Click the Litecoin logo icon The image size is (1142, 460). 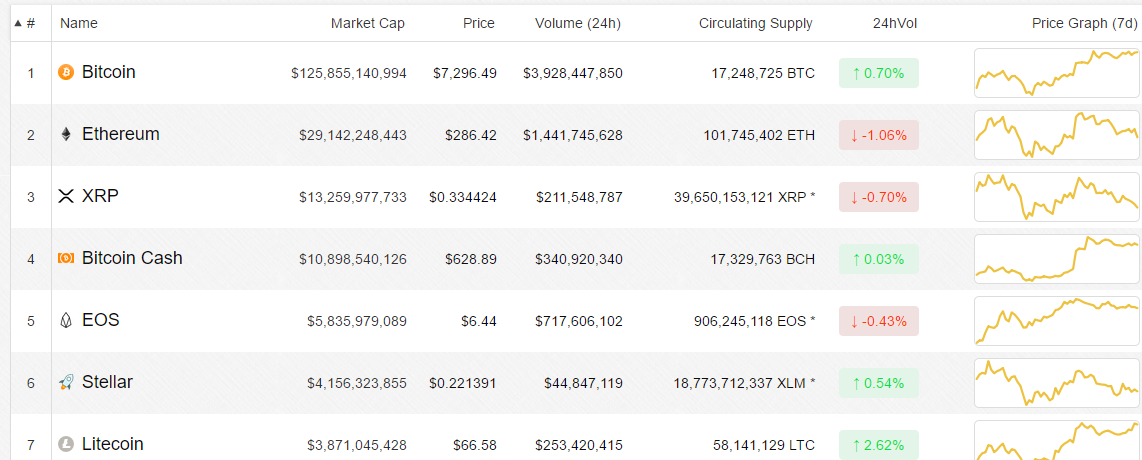click(67, 444)
